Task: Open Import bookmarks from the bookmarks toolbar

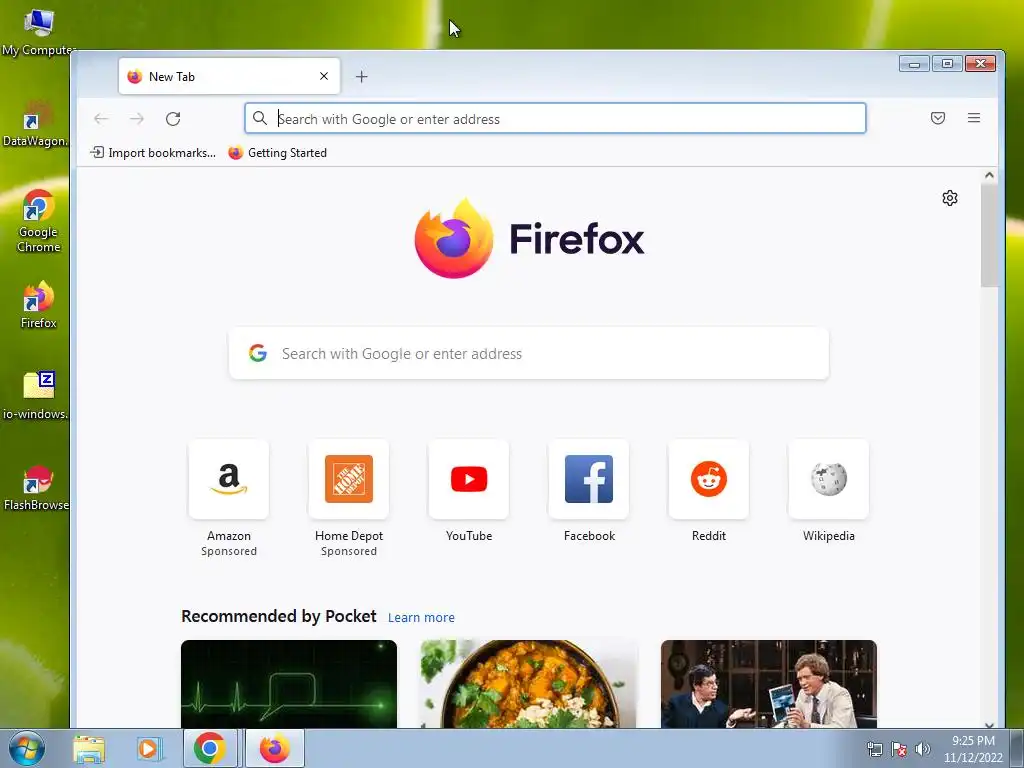Action: point(153,153)
